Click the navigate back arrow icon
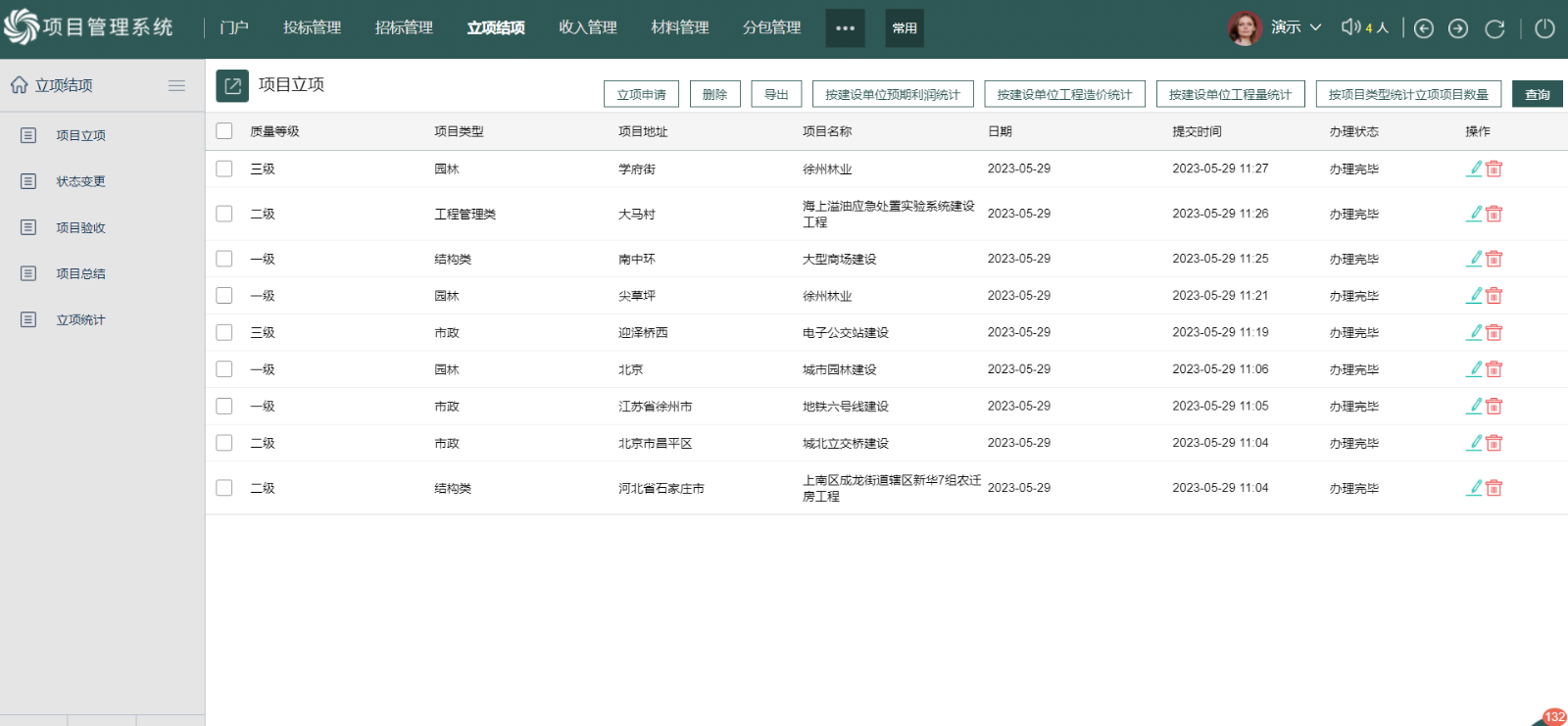Screen dimensions: 1568x726 pos(1424,28)
